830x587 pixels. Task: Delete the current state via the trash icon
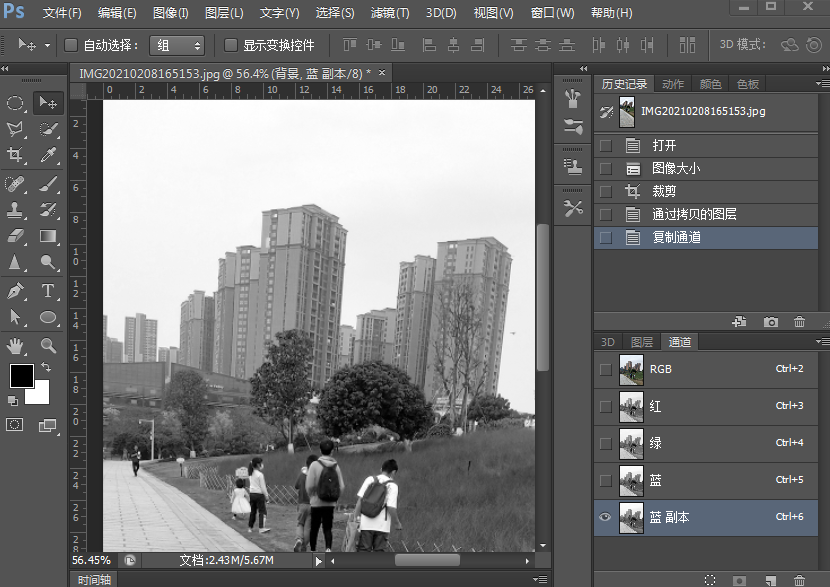pyautogui.click(x=799, y=321)
